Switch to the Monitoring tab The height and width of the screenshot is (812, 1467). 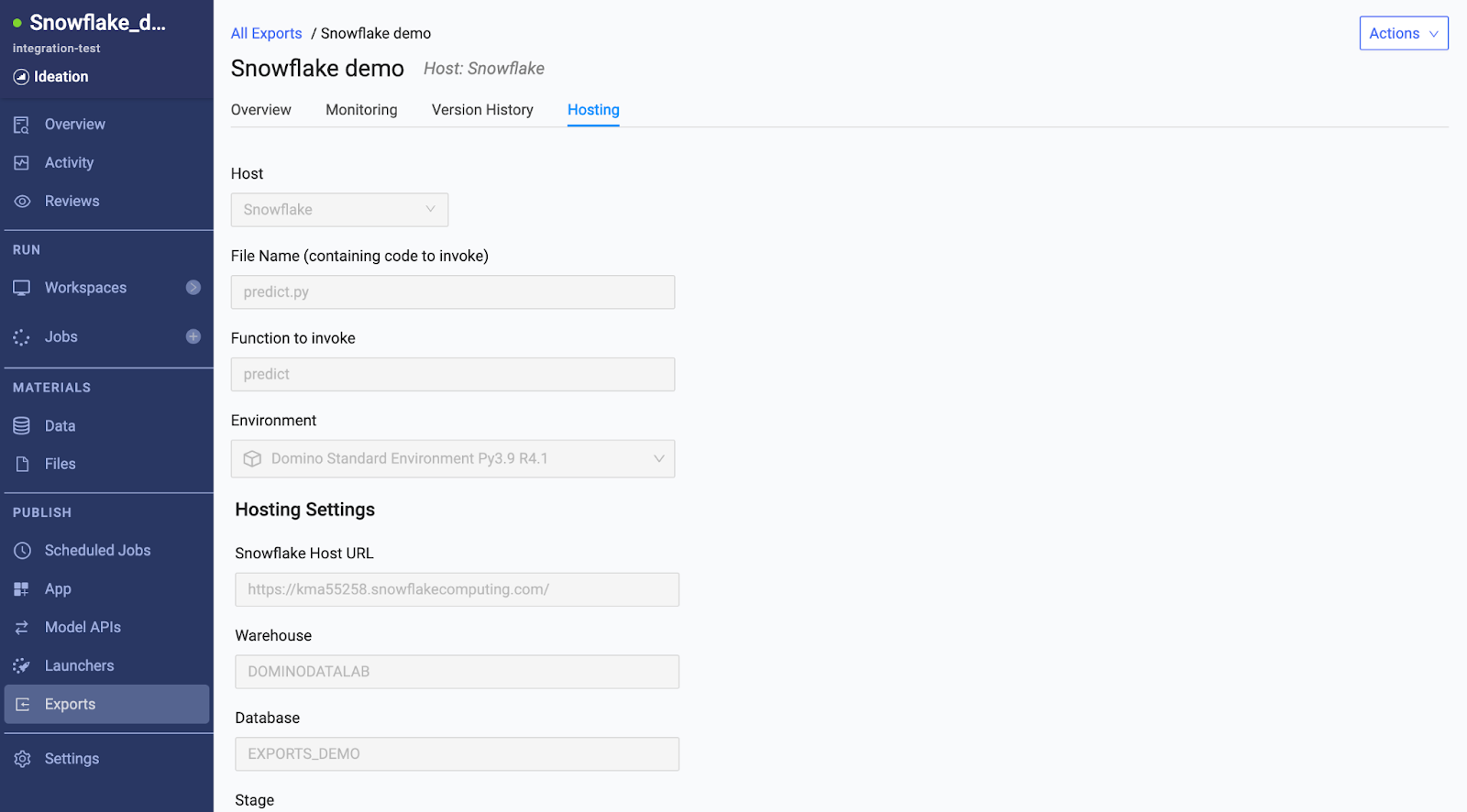(x=361, y=110)
